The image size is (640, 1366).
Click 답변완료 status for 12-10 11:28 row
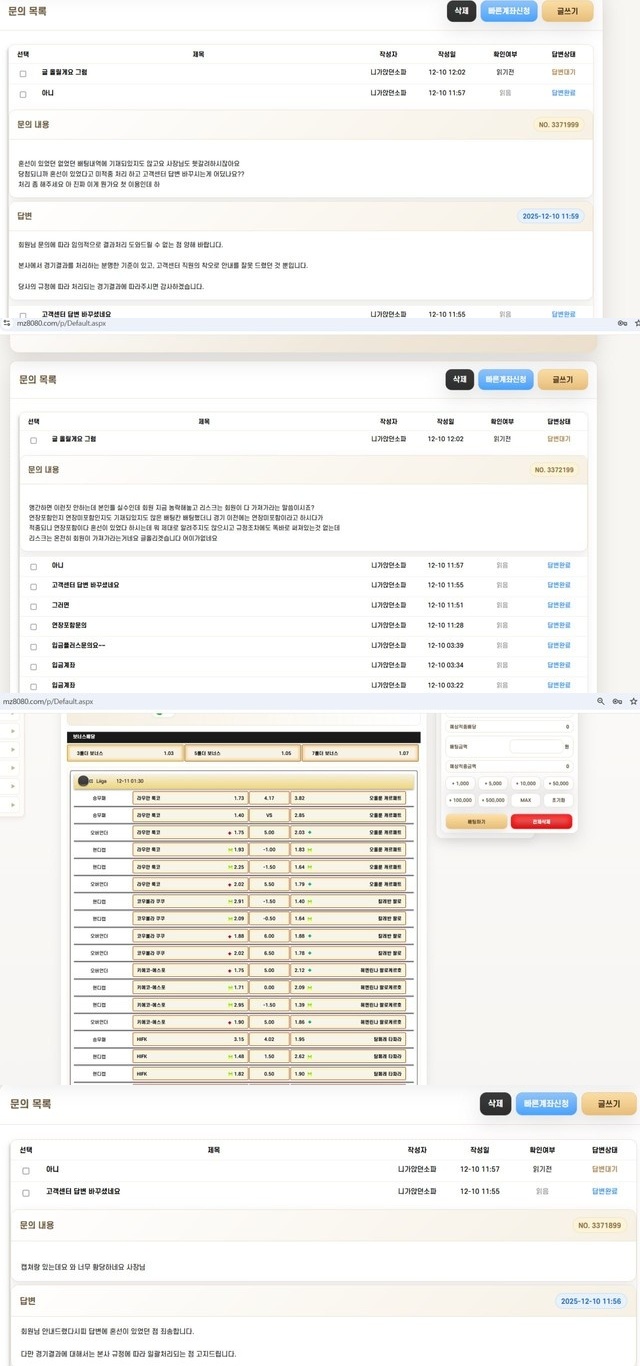pos(559,625)
